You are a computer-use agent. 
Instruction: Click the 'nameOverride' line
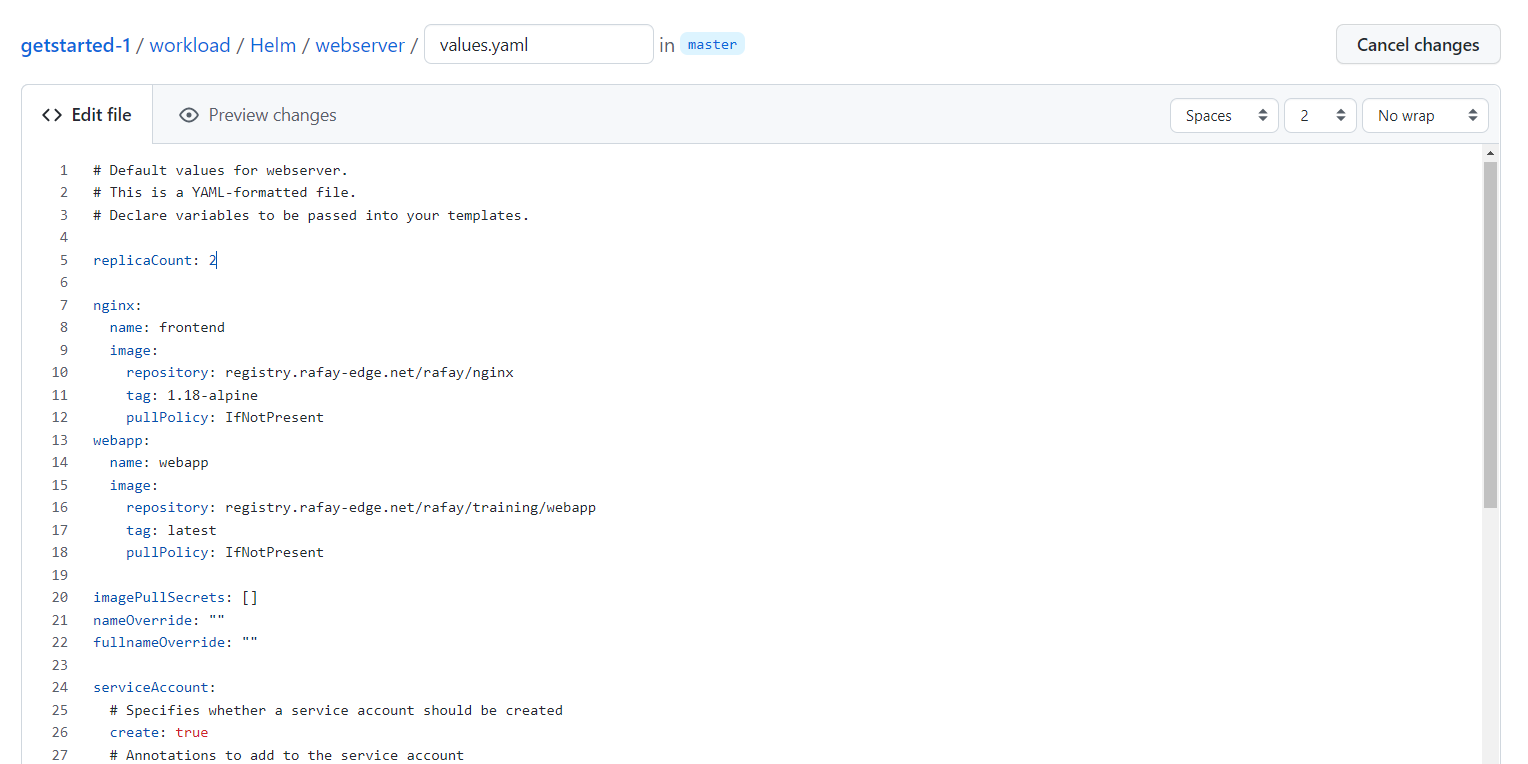tap(159, 620)
